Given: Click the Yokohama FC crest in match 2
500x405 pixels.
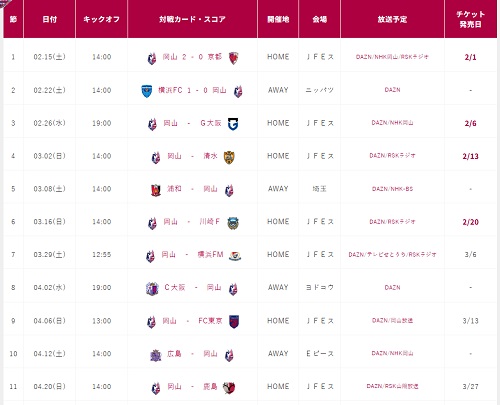Looking at the screenshot, I should pyautogui.click(x=147, y=91).
